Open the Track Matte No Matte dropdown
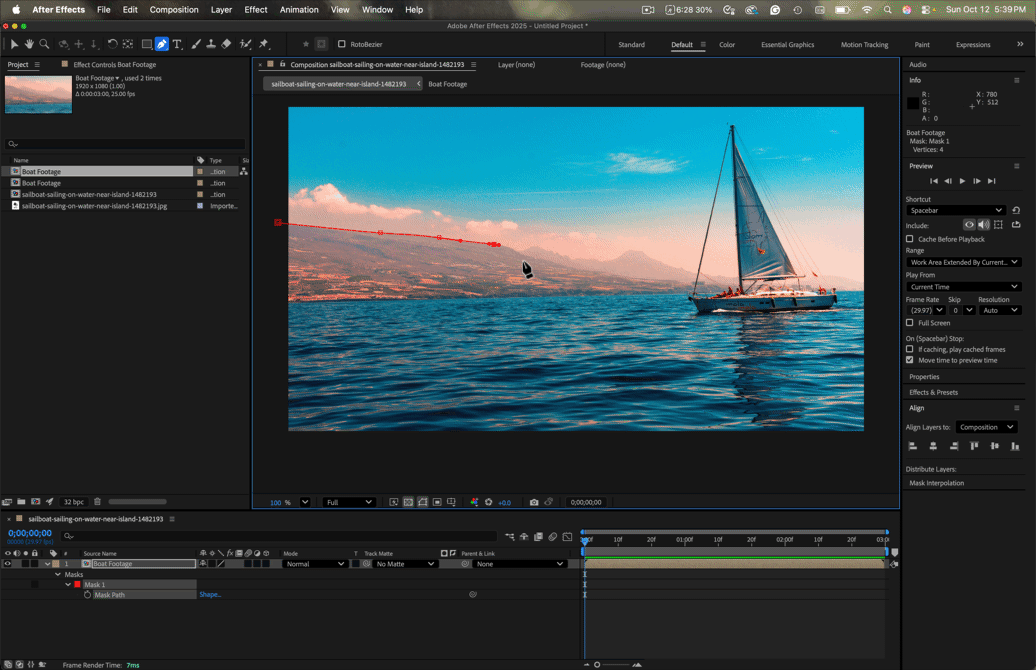The image size is (1036, 670). (405, 564)
